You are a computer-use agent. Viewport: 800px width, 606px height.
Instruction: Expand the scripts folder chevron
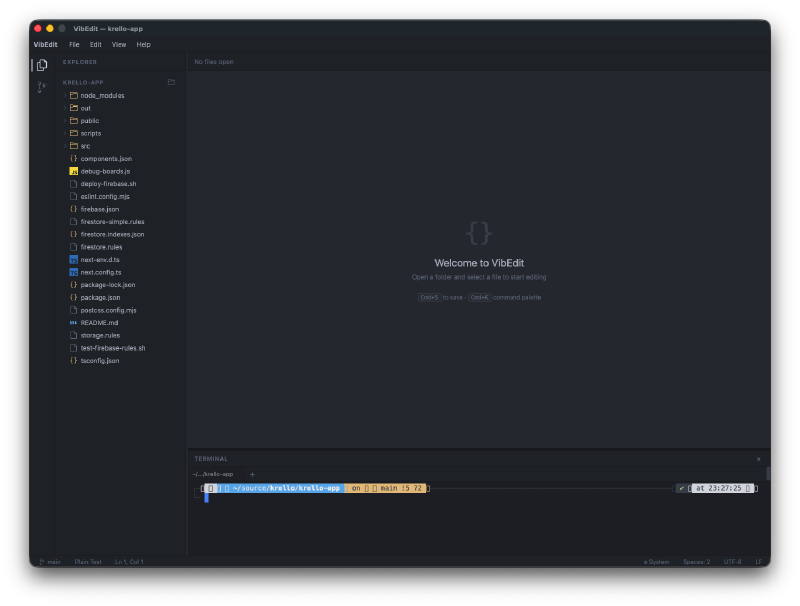[x=65, y=133]
